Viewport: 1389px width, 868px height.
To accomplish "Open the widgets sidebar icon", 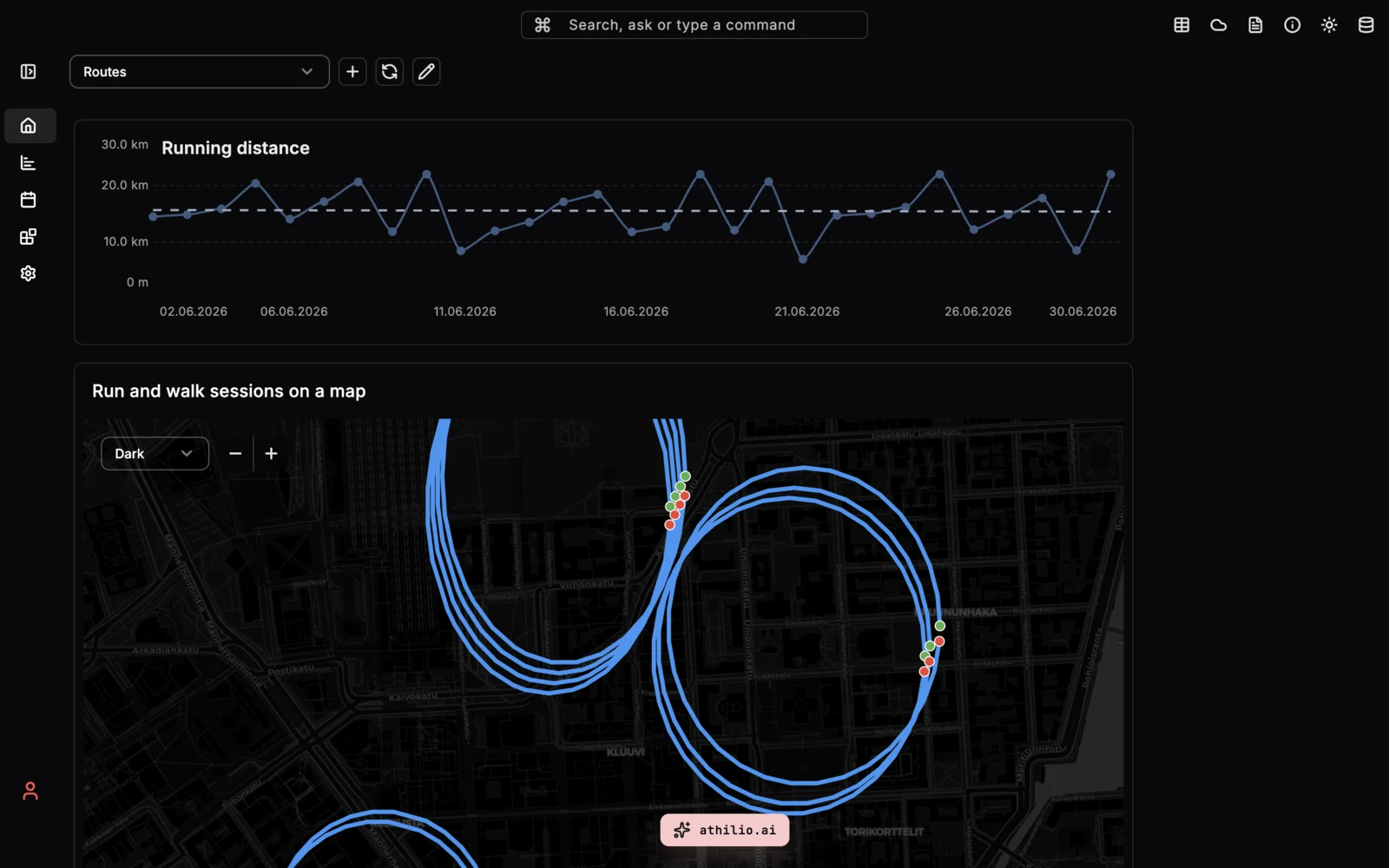I will [x=29, y=237].
